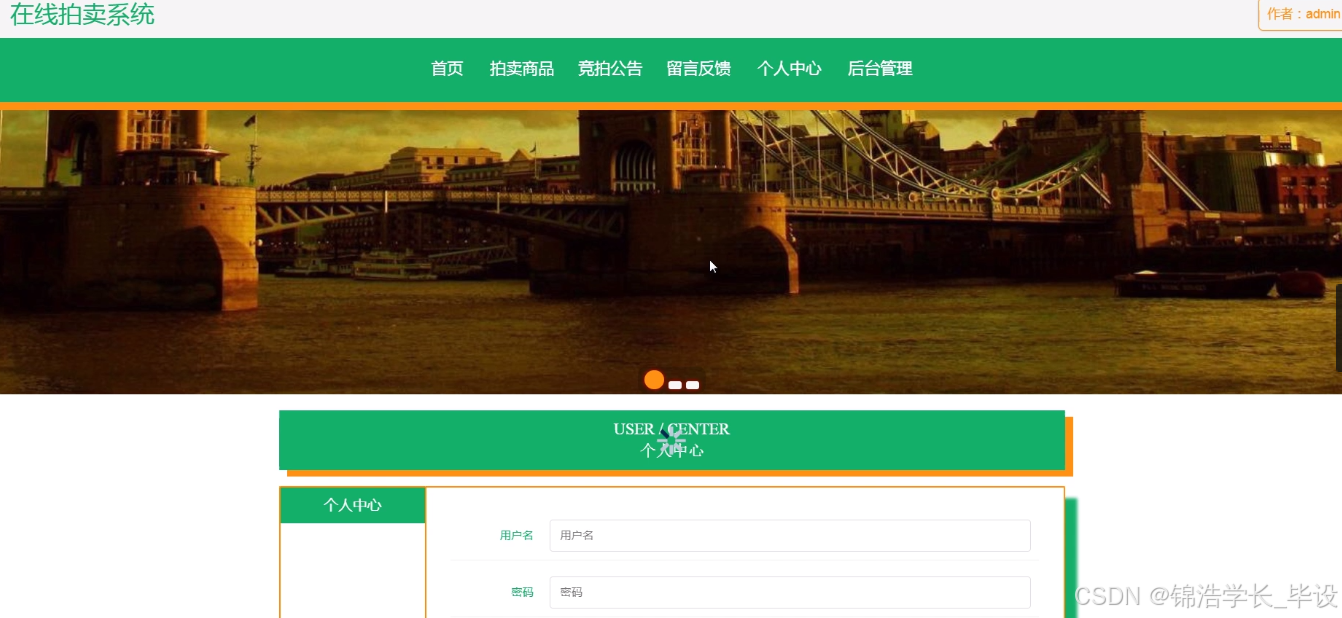Viewport: 1342px width, 618px height.
Task: Open the 留言反馈 feedback page
Action: pos(699,68)
